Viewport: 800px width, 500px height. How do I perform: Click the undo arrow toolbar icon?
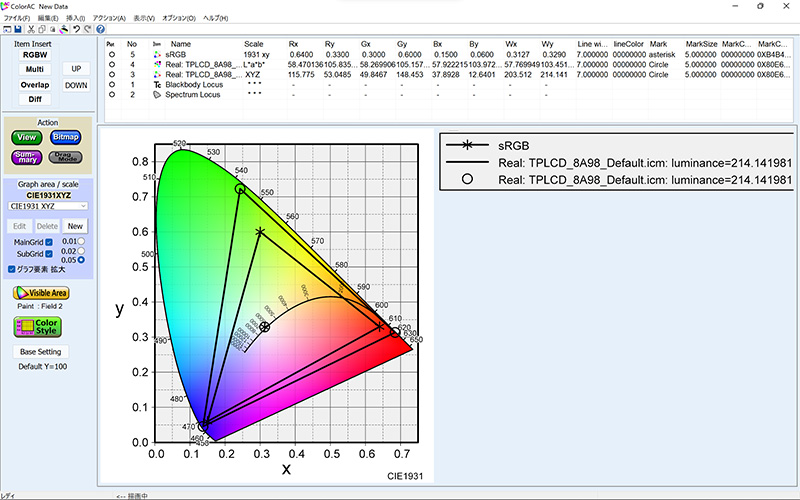(76, 29)
